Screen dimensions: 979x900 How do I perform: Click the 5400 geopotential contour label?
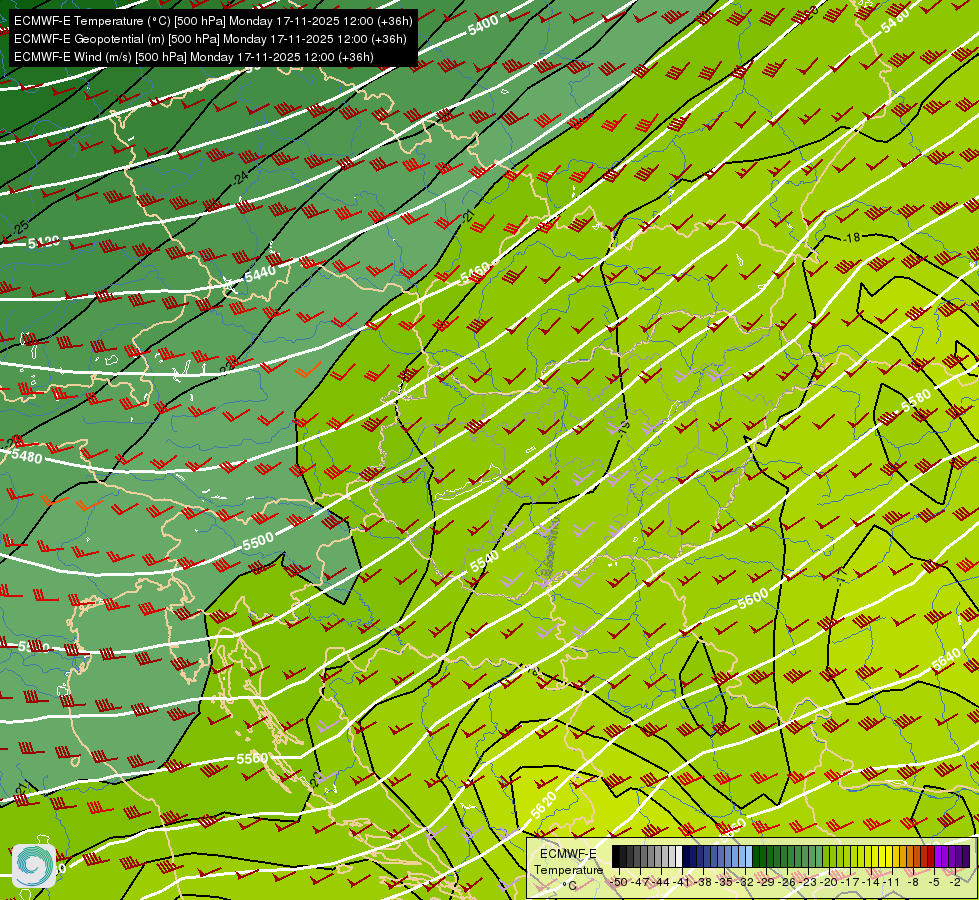[483, 25]
